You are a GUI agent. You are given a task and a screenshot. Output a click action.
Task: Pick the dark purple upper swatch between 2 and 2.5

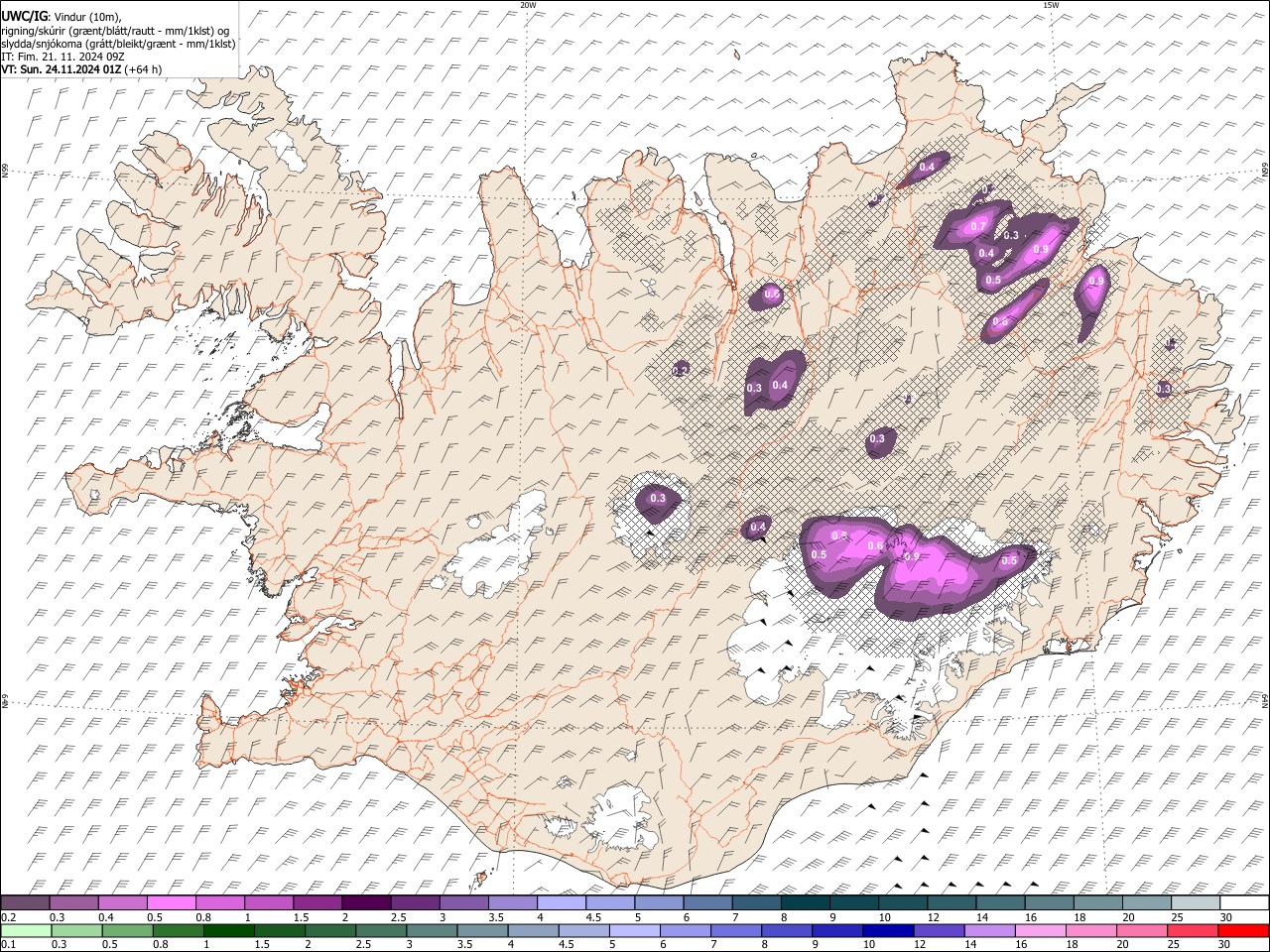[x=366, y=903]
